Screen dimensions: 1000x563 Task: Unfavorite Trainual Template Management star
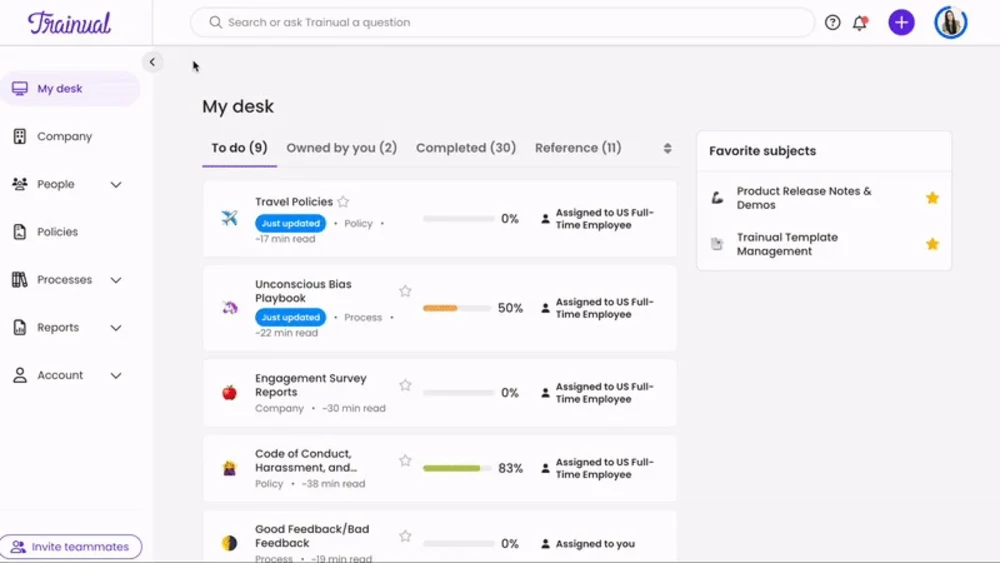[932, 244]
